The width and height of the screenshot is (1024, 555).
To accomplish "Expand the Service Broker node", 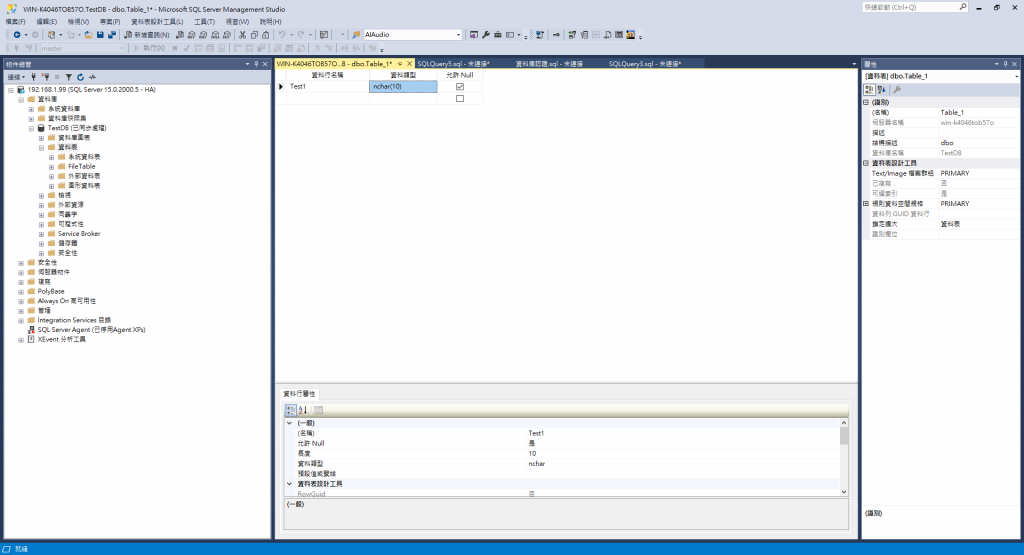I will (x=41, y=234).
